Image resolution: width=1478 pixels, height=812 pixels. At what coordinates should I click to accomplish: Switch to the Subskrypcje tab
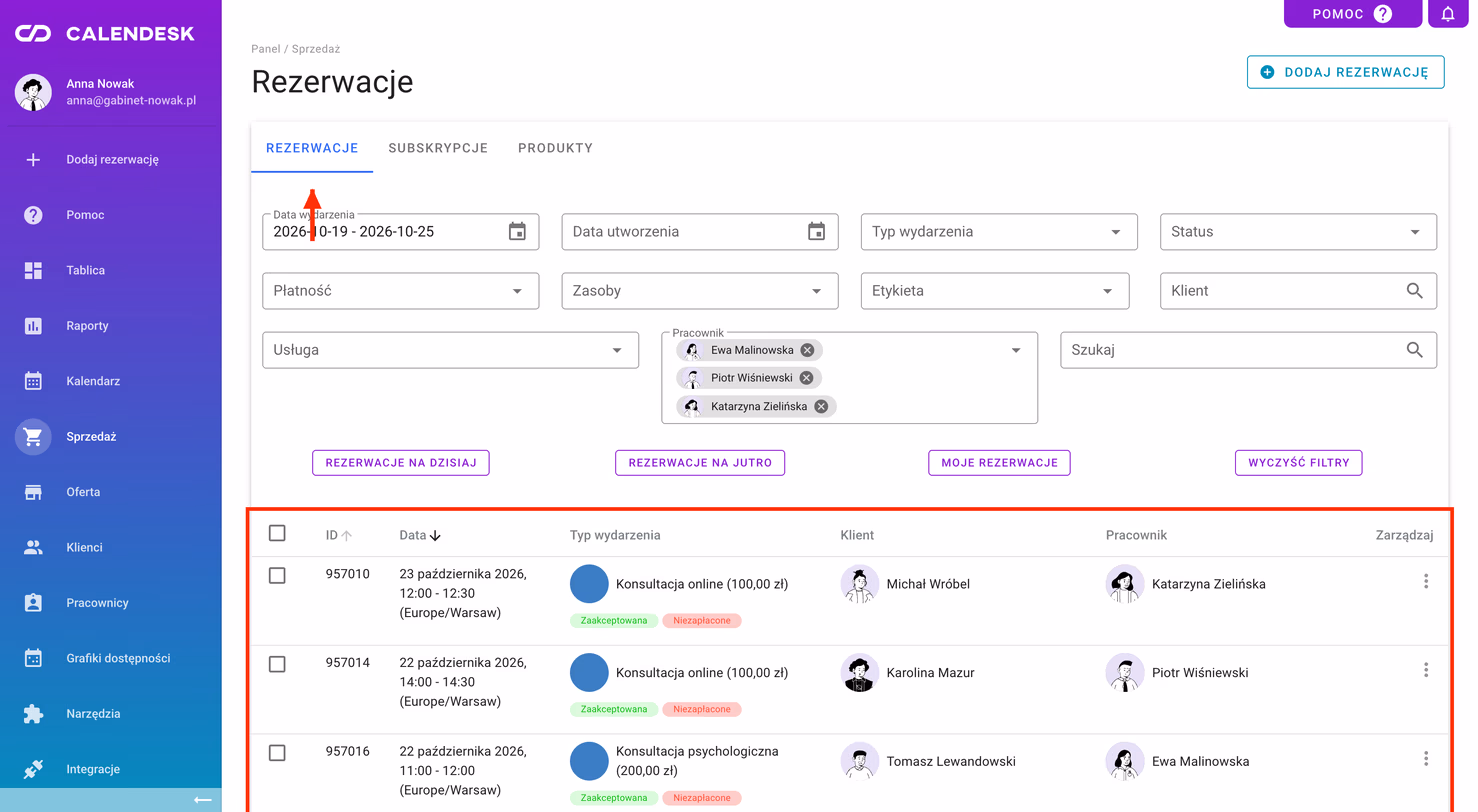coord(438,148)
